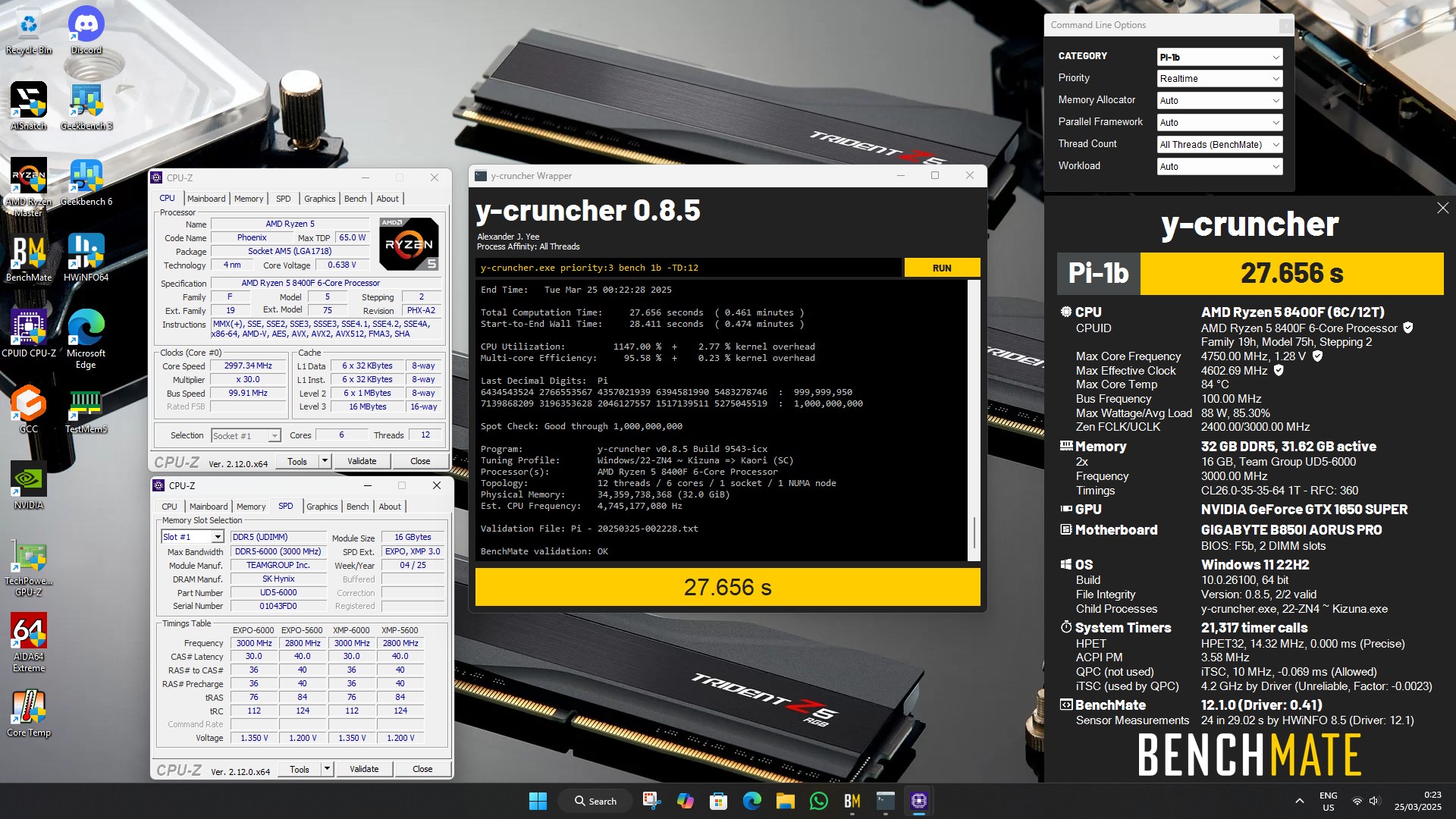Screen dimensions: 1456x819
Task: Open volume control in system tray
Action: 1375,801
